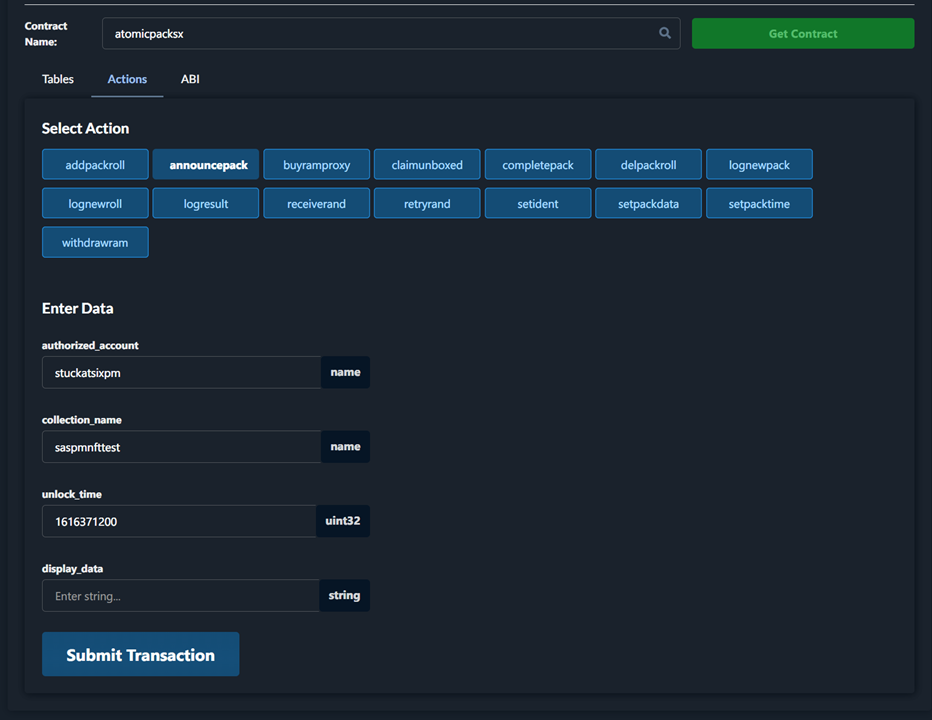Choose the setpacktime action
This screenshot has height=720, width=932.
[759, 203]
